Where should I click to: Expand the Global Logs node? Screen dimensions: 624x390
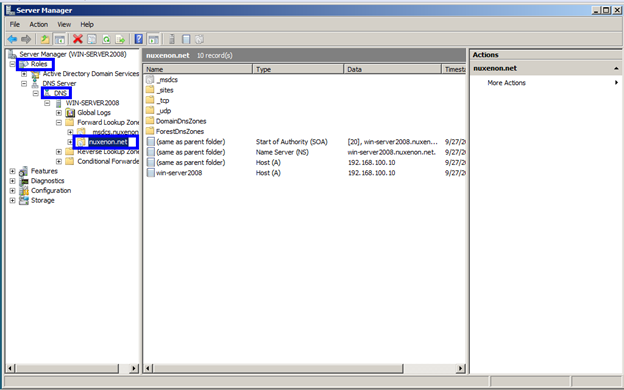point(58,113)
